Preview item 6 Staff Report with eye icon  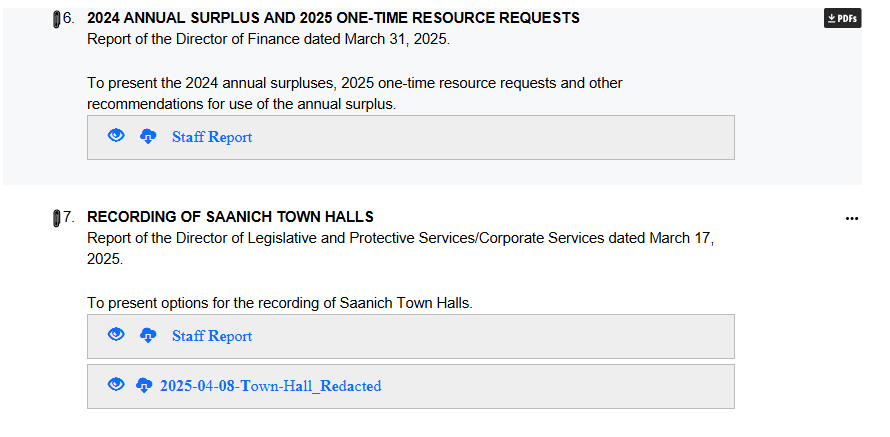pyautogui.click(x=116, y=136)
